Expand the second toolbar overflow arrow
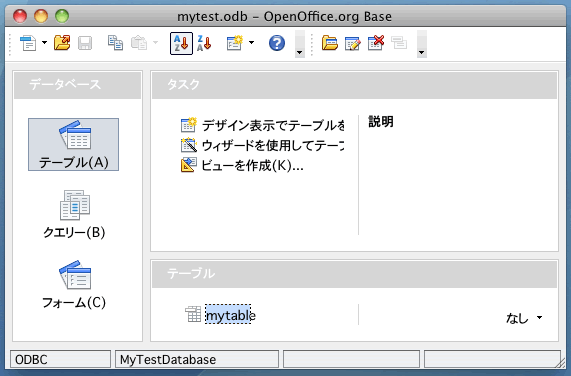Image resolution: width=571 pixels, height=376 pixels. point(422,44)
